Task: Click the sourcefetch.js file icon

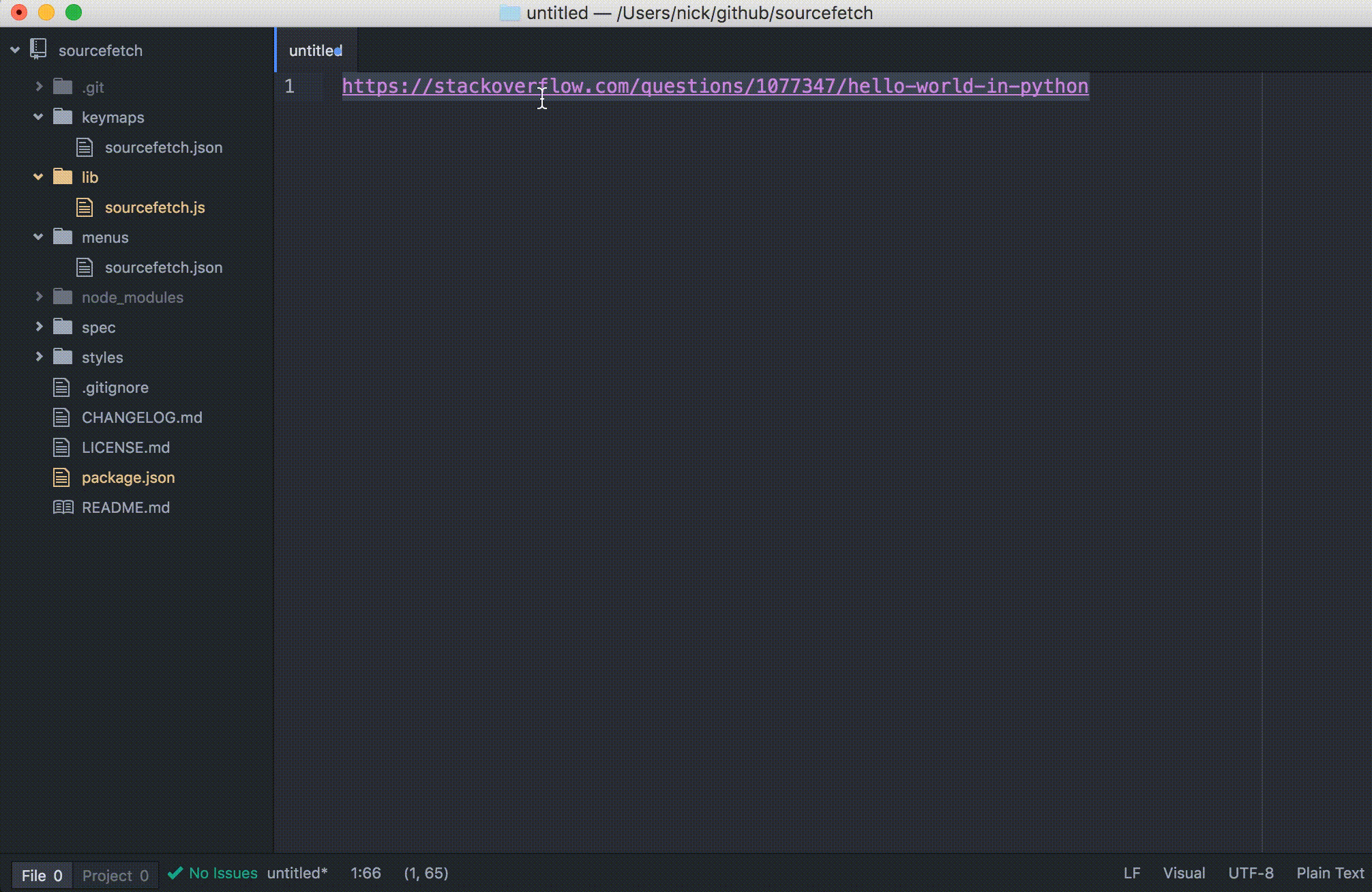Action: [85, 207]
